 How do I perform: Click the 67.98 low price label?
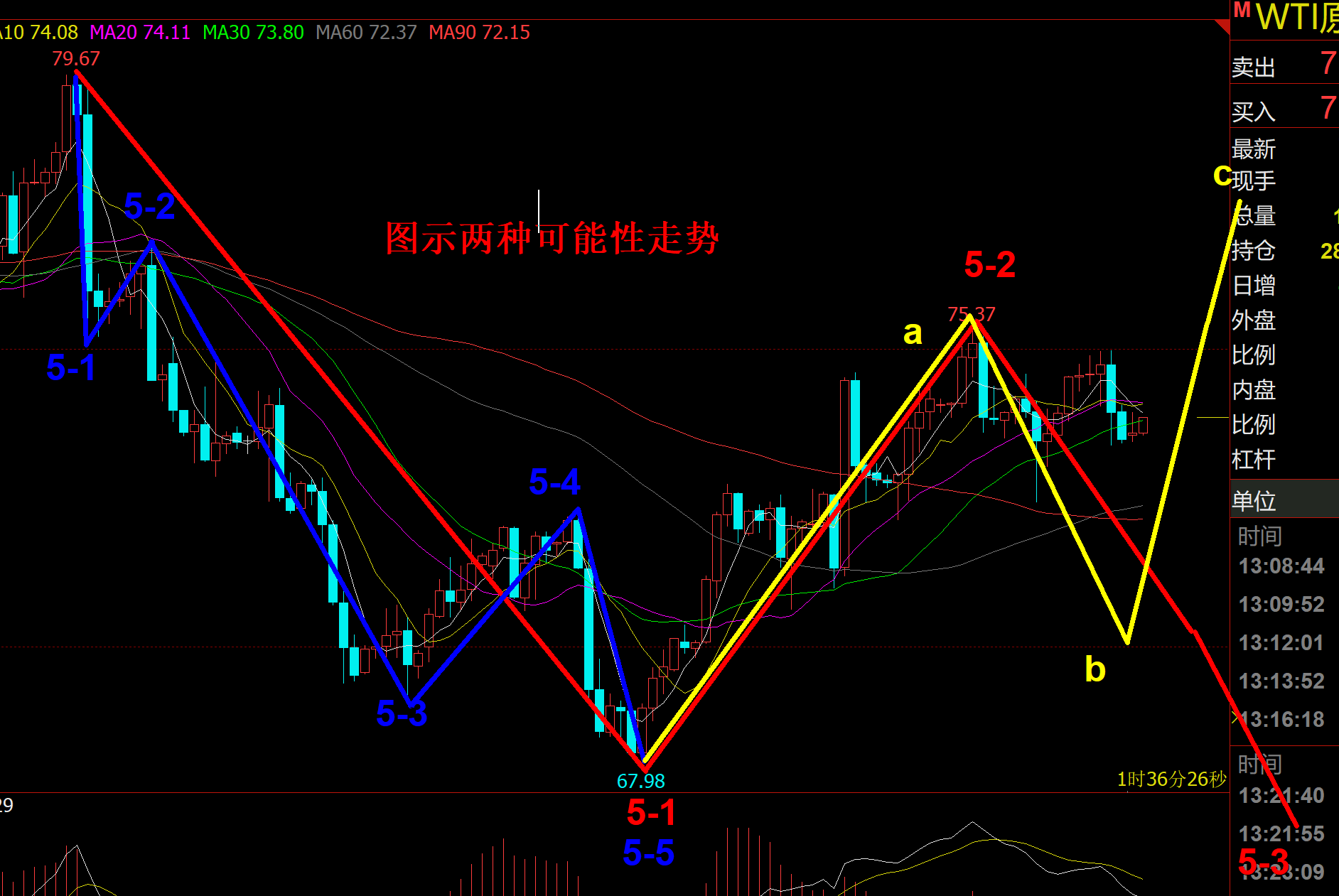(640, 781)
